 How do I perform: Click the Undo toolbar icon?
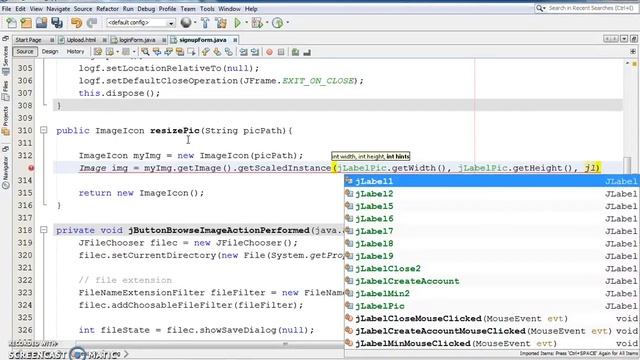[76, 23]
